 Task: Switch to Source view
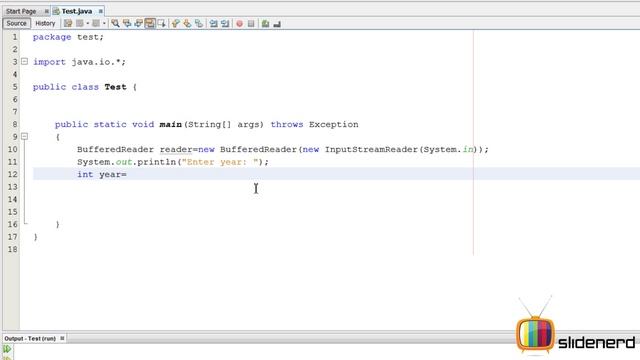(x=16, y=24)
